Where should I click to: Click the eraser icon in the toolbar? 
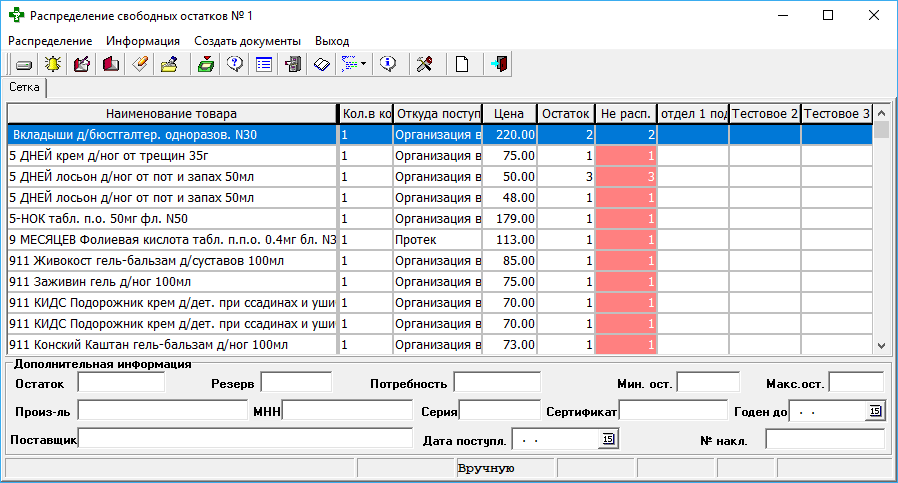tap(140, 64)
